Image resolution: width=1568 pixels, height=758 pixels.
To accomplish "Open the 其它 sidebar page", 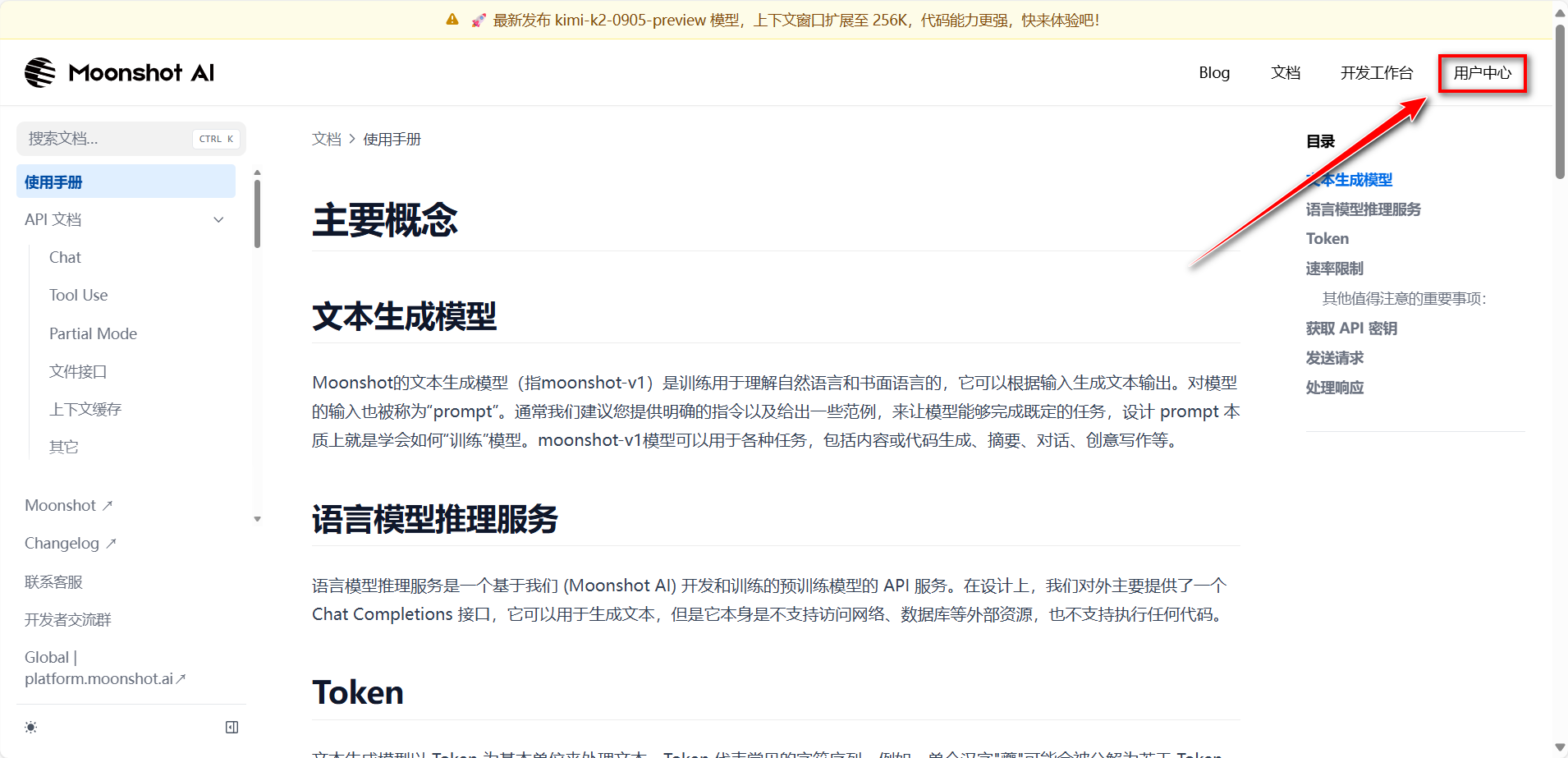I will 64,447.
